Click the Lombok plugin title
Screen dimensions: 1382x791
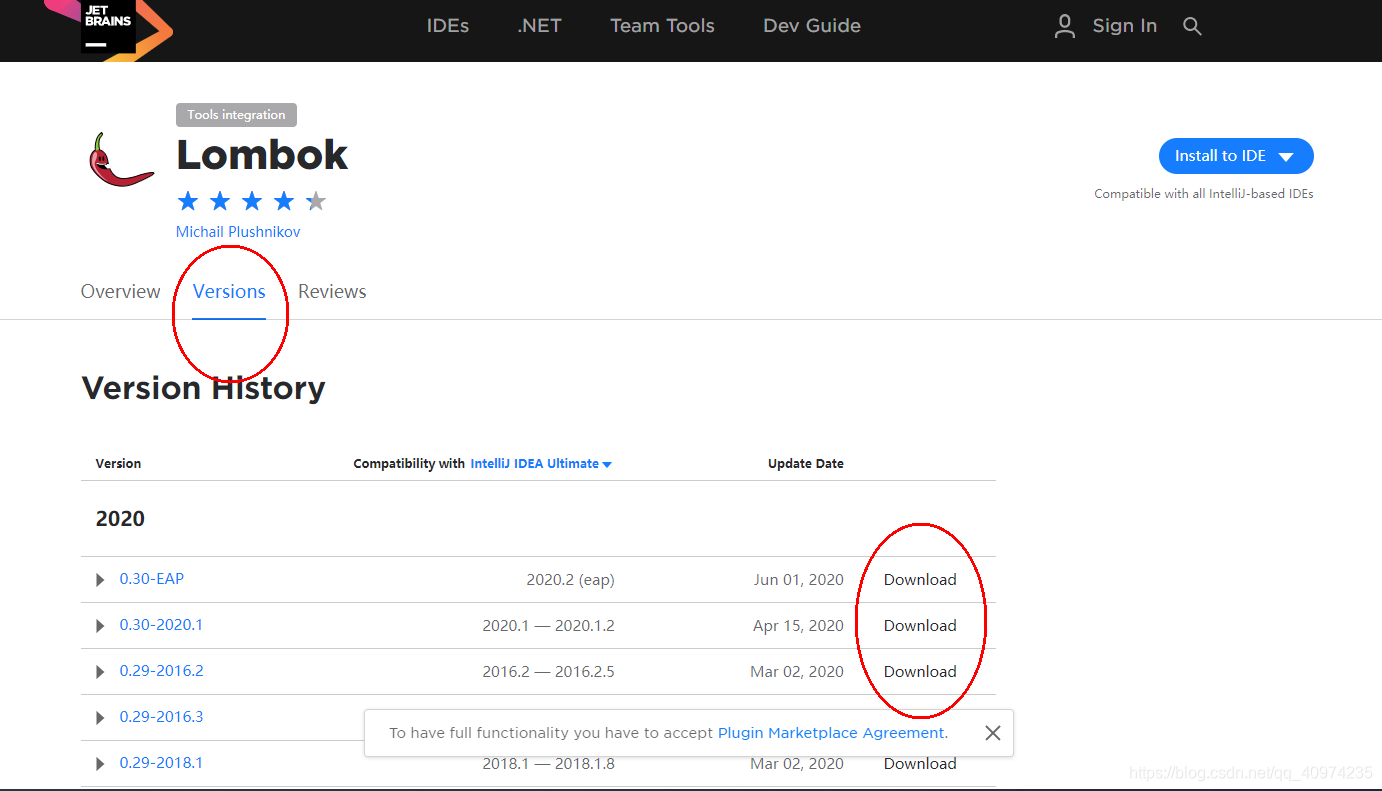pos(262,155)
